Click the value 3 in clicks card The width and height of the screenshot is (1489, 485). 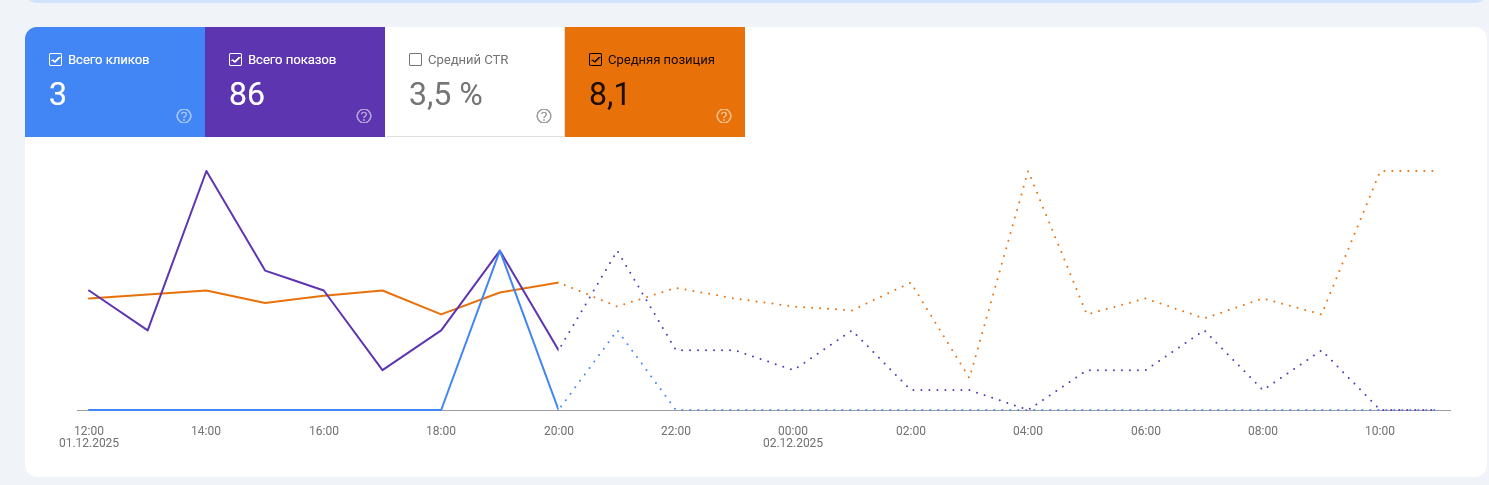[58, 94]
